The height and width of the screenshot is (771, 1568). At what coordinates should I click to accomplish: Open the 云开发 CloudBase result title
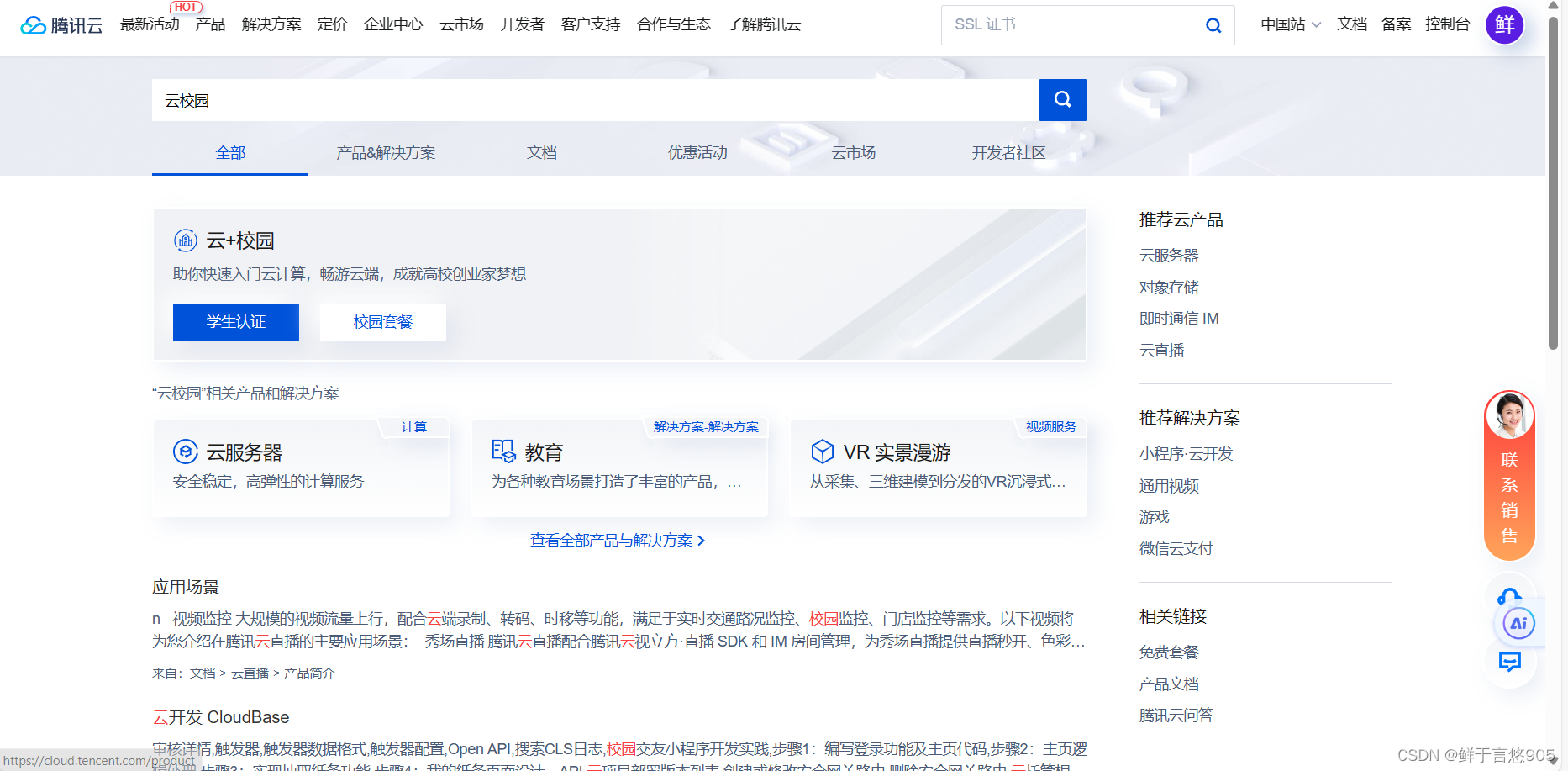tap(221, 717)
